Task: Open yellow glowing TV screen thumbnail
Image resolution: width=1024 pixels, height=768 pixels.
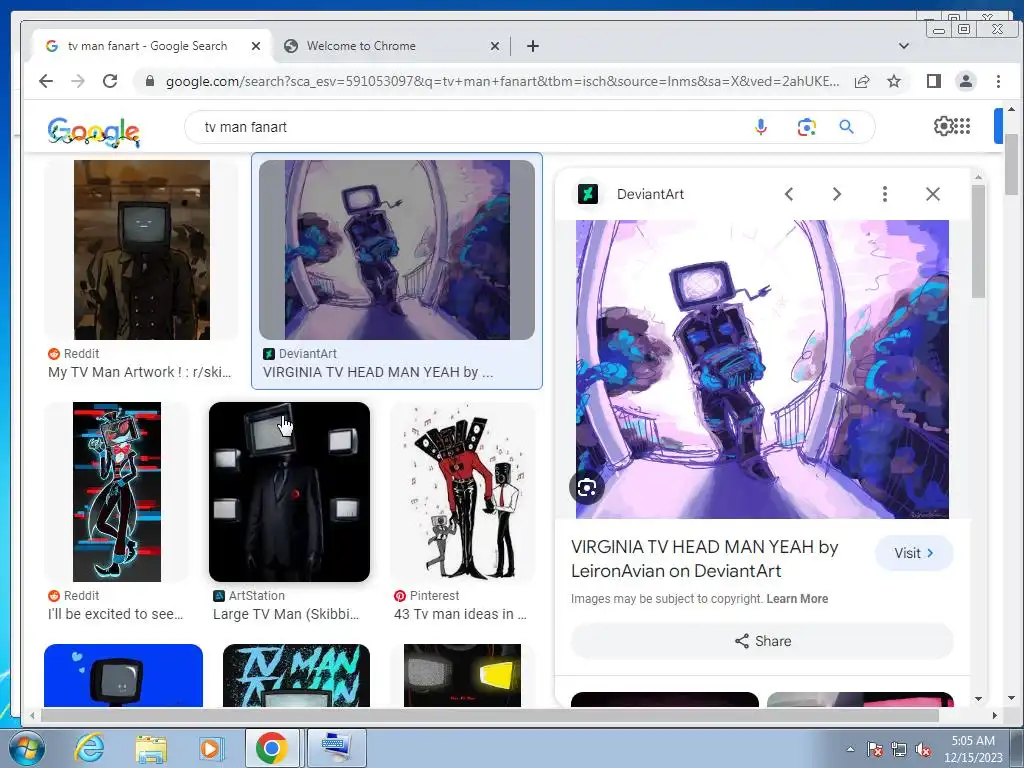Action: [462, 675]
